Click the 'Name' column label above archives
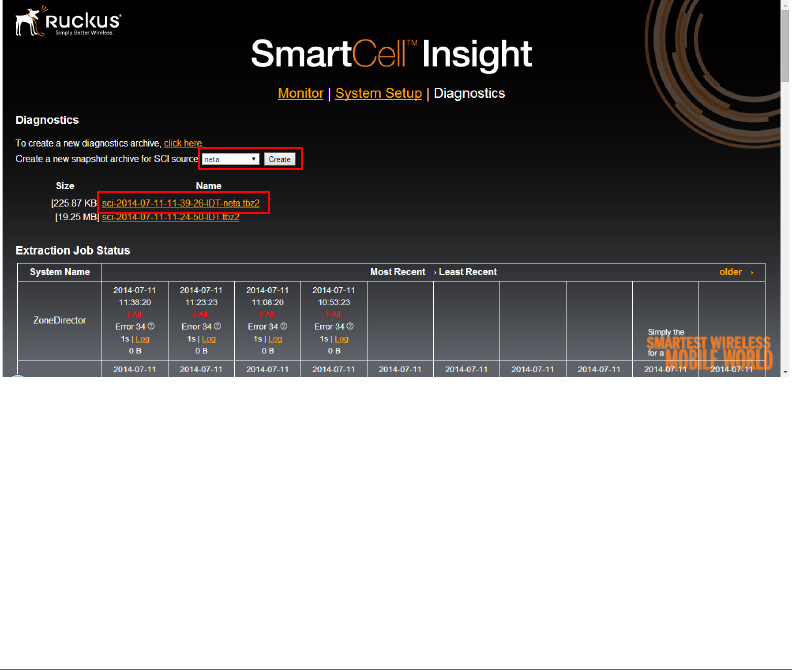Image resolution: width=792 pixels, height=670 pixels. [209, 186]
